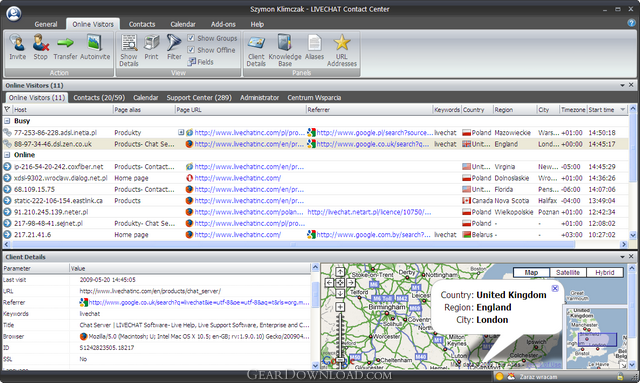Expand the page URL of 77-253-86-228 row
Image resolution: width=640 pixels, height=383 pixels.
point(181,132)
